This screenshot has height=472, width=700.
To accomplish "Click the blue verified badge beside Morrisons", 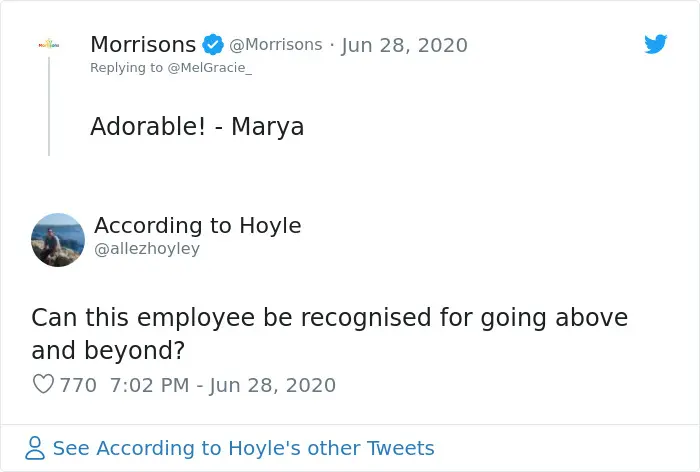I will click(213, 45).
